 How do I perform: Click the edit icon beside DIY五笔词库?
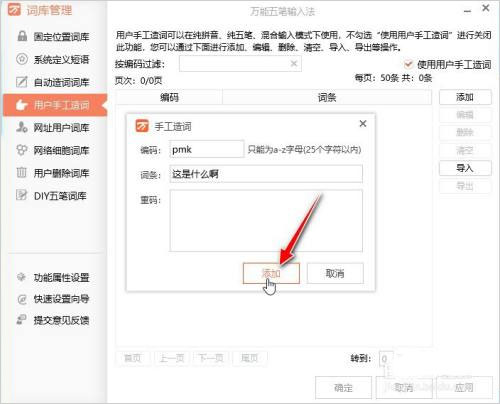[x=22, y=195]
